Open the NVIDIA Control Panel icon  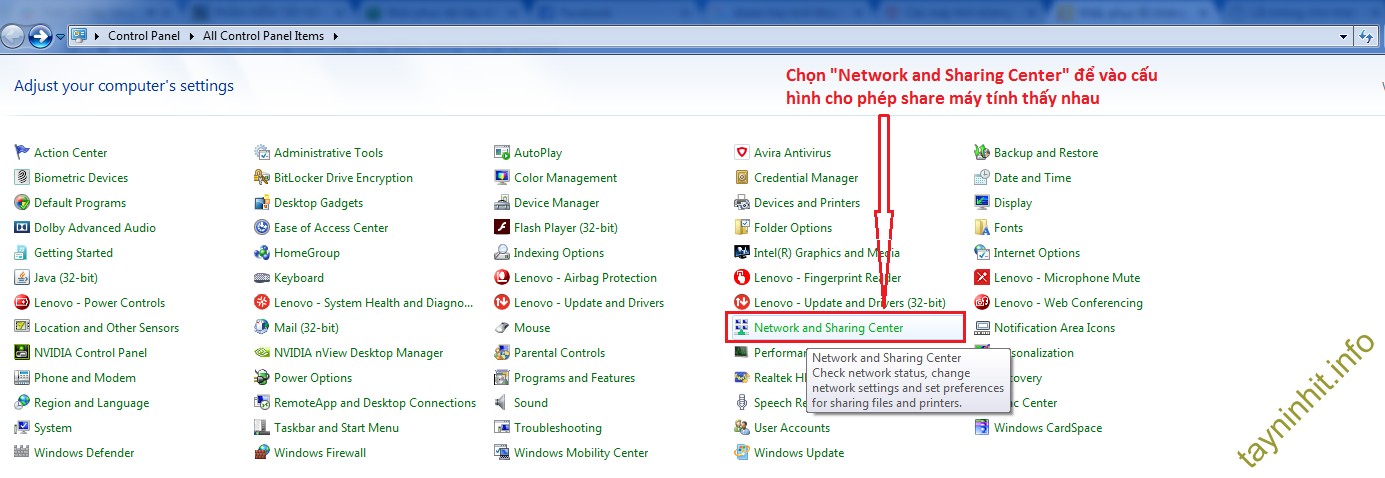click(x=22, y=353)
